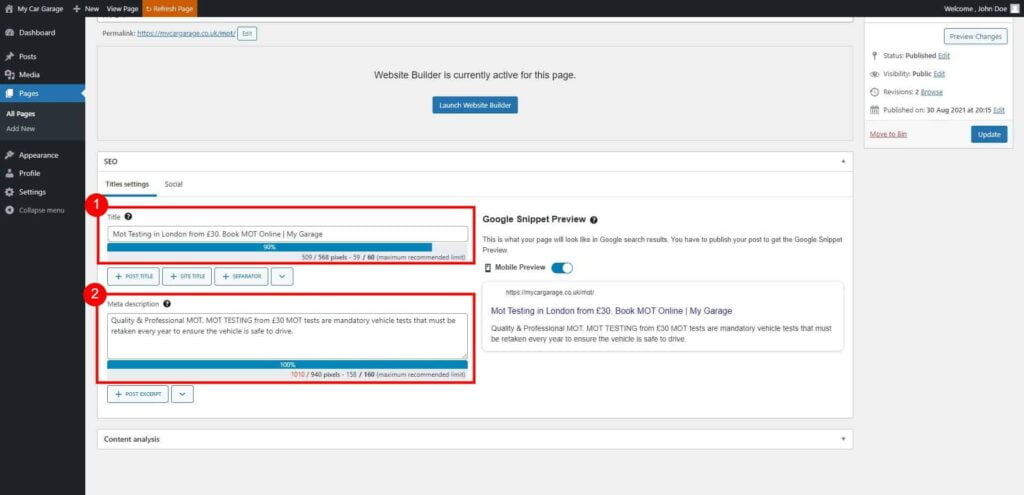
Task: Click the orange Refresh Page button
Action: pyautogui.click(x=169, y=8)
